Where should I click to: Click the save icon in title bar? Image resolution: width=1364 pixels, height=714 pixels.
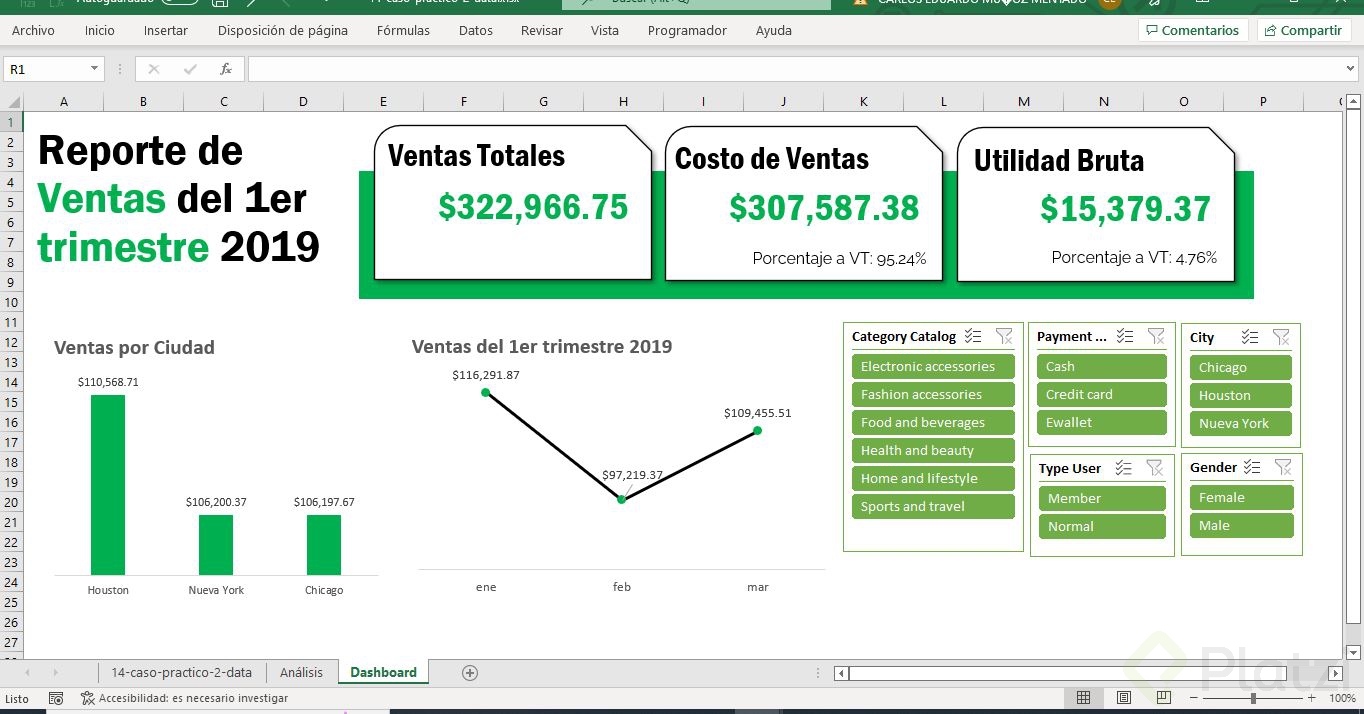pyautogui.click(x=220, y=4)
